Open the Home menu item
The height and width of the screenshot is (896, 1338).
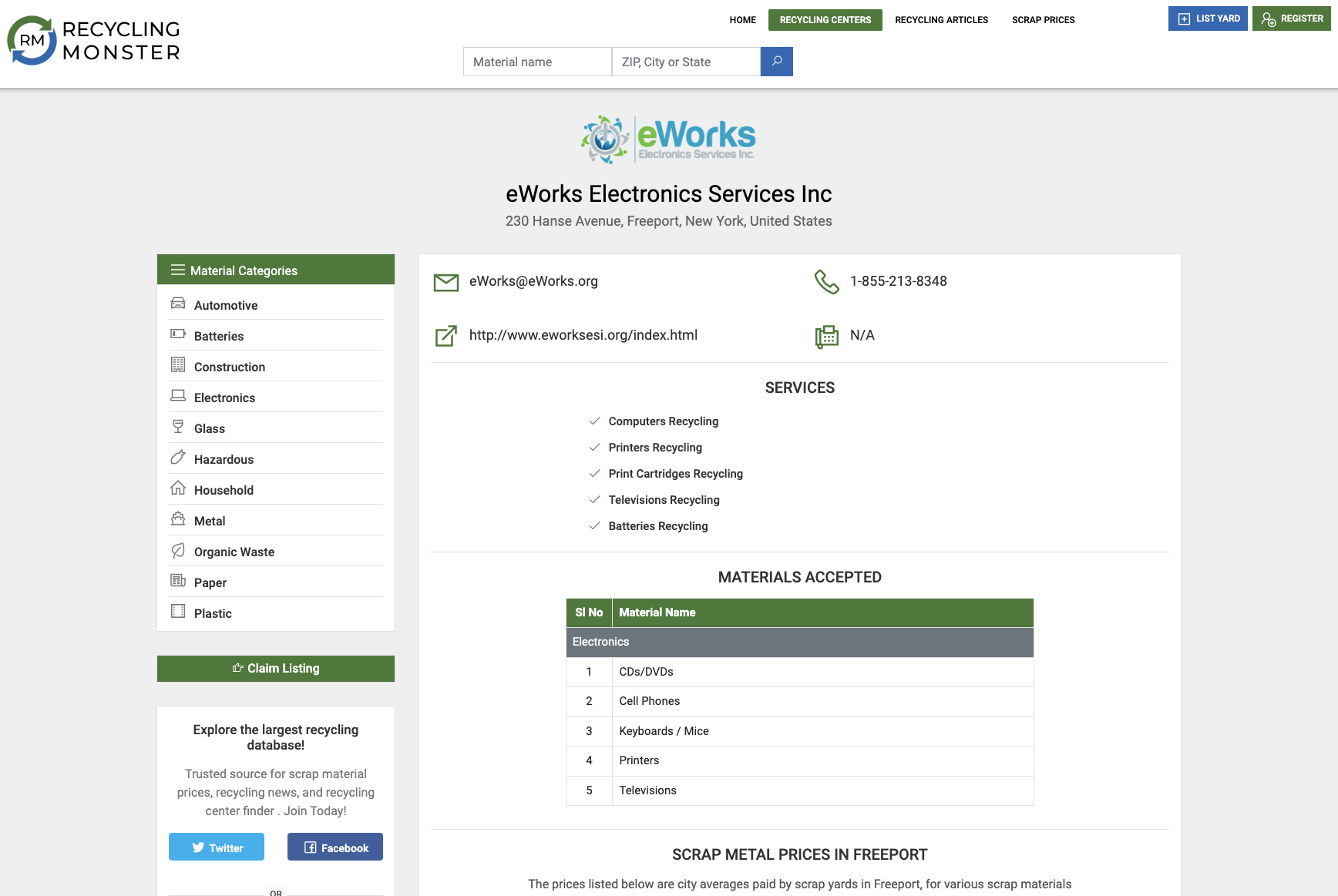pos(743,20)
